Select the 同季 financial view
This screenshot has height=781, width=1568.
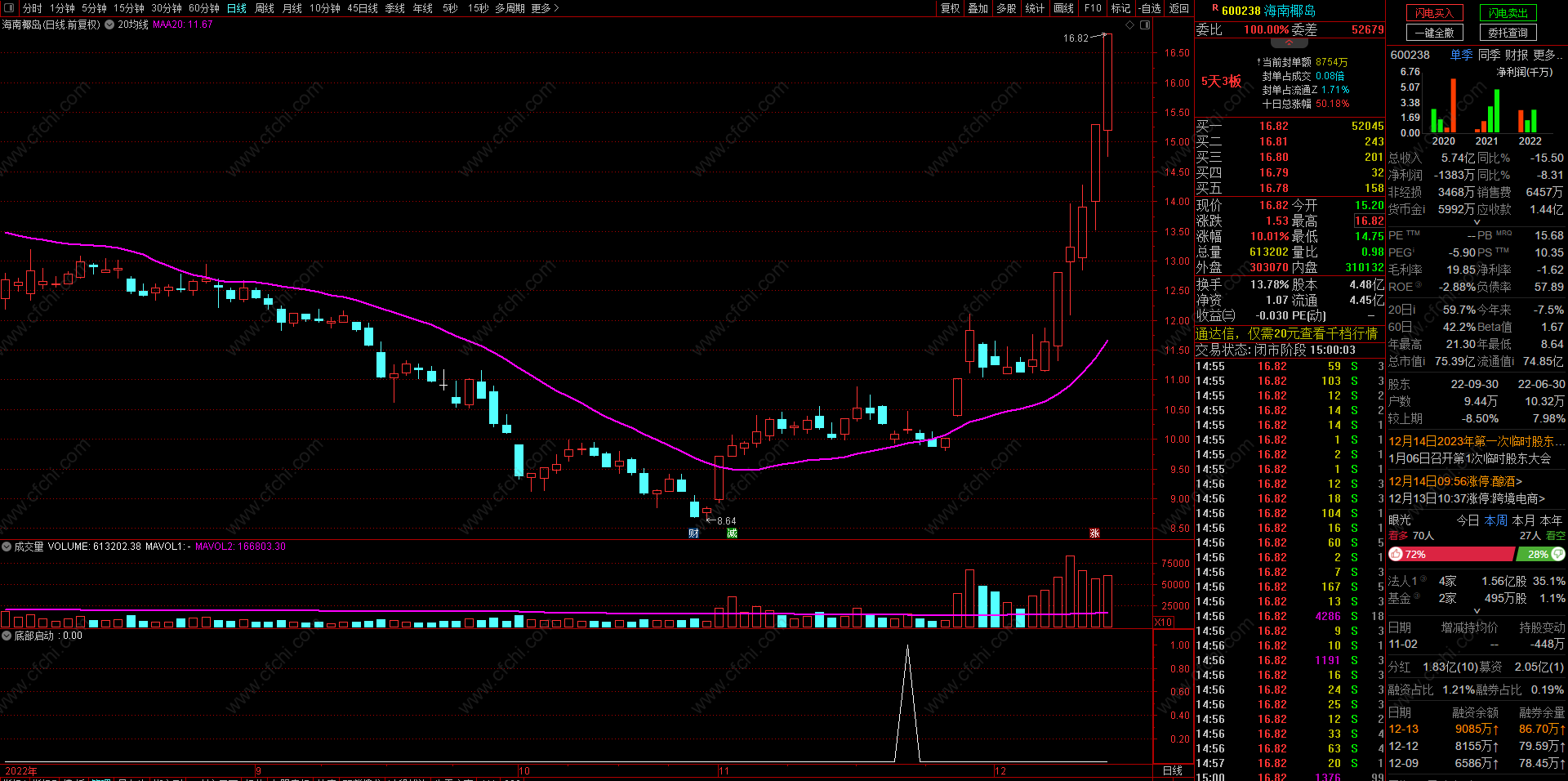pos(1490,55)
